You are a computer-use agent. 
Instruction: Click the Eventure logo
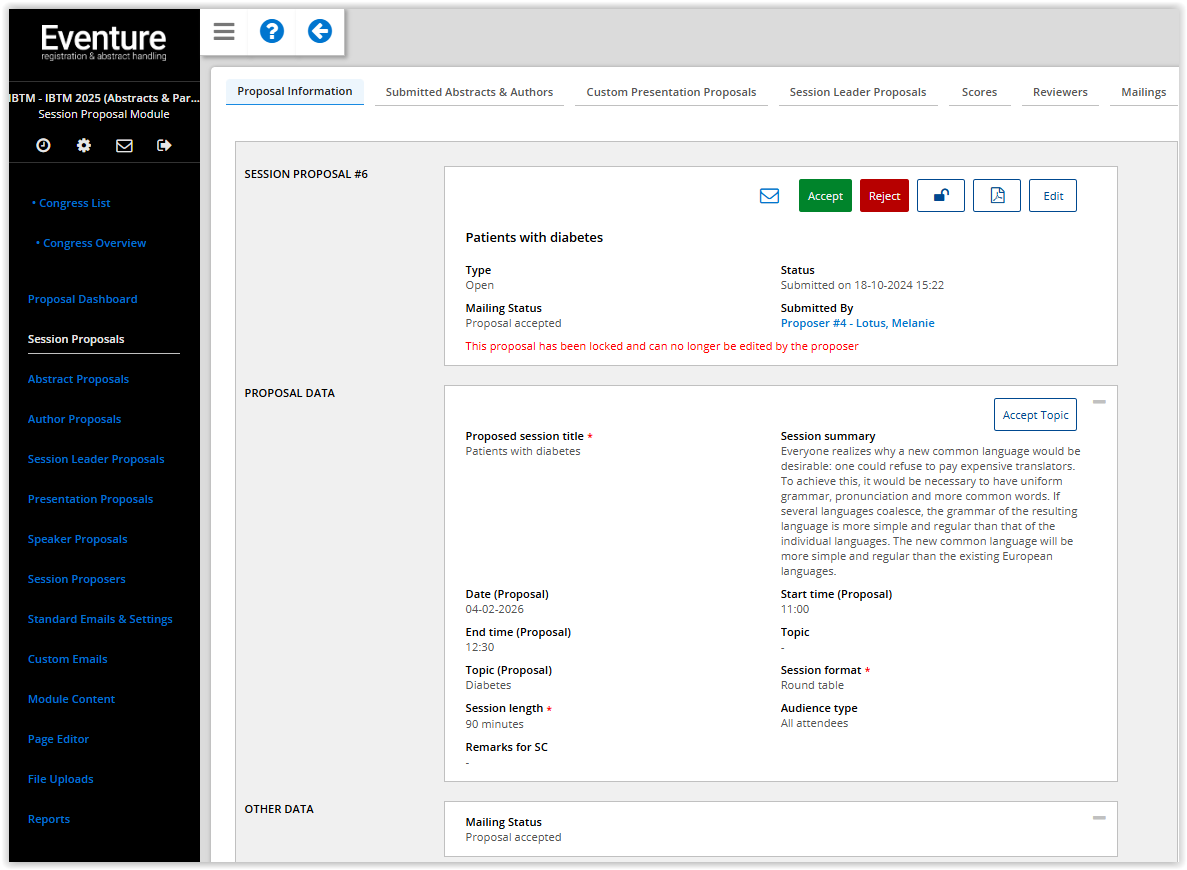(104, 42)
